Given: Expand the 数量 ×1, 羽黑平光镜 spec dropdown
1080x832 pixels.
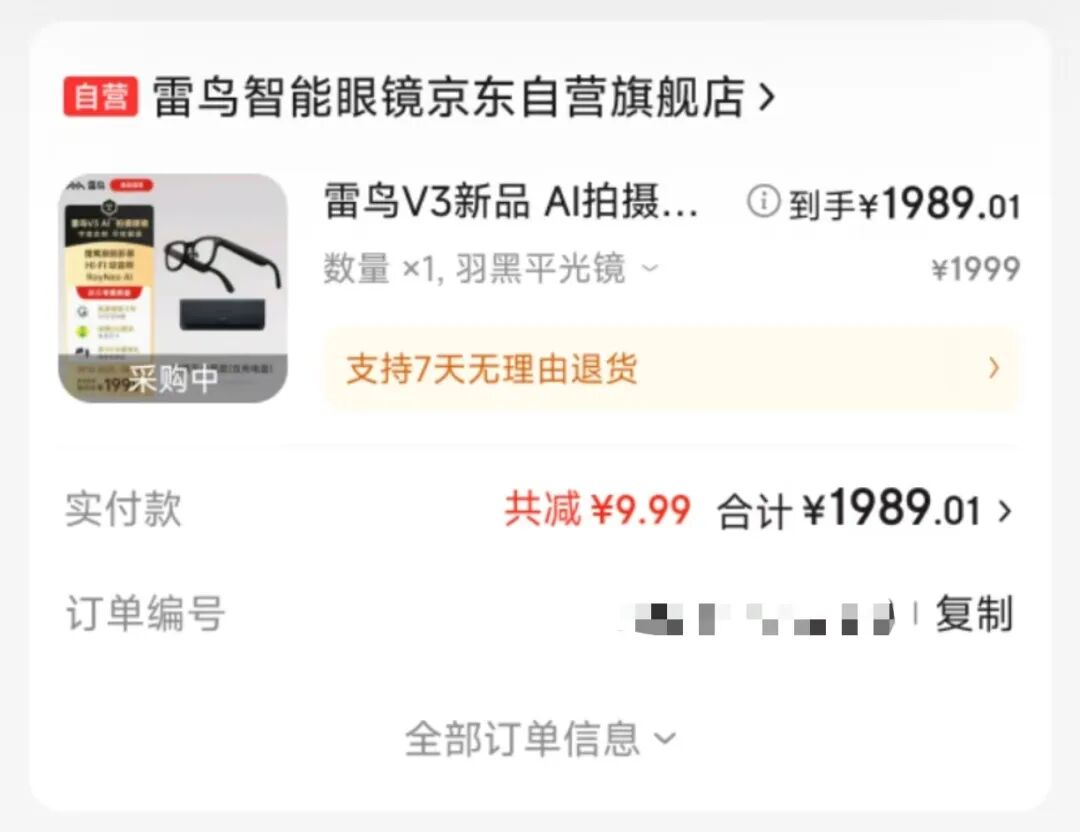Looking at the screenshot, I should click(491, 269).
